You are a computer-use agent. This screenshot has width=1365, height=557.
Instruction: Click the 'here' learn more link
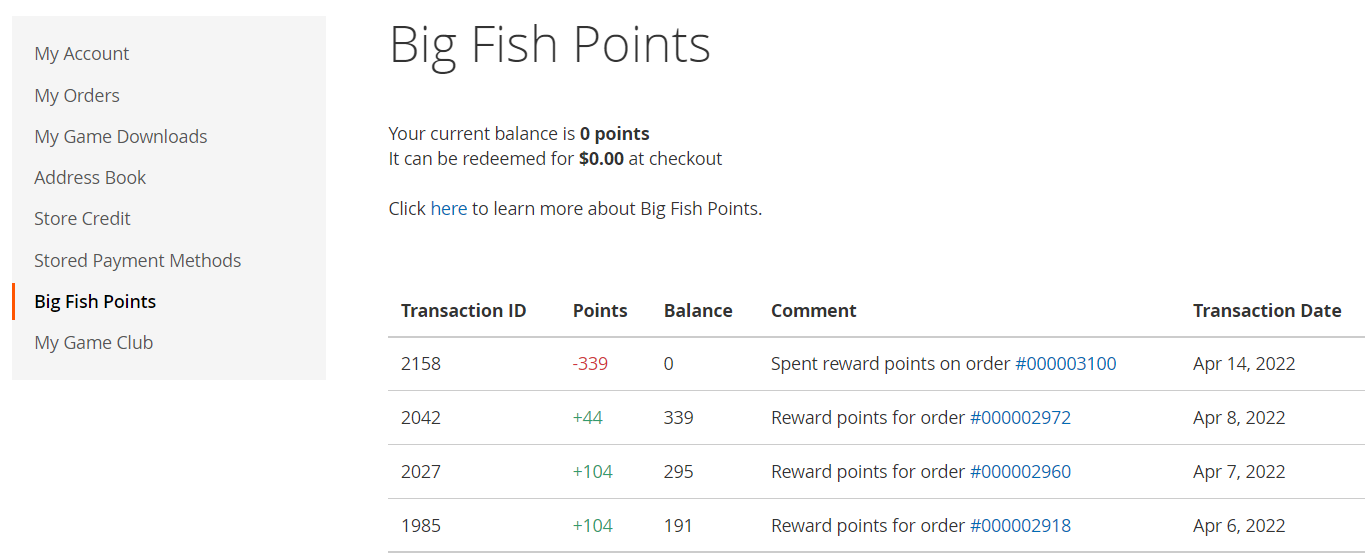coord(449,209)
